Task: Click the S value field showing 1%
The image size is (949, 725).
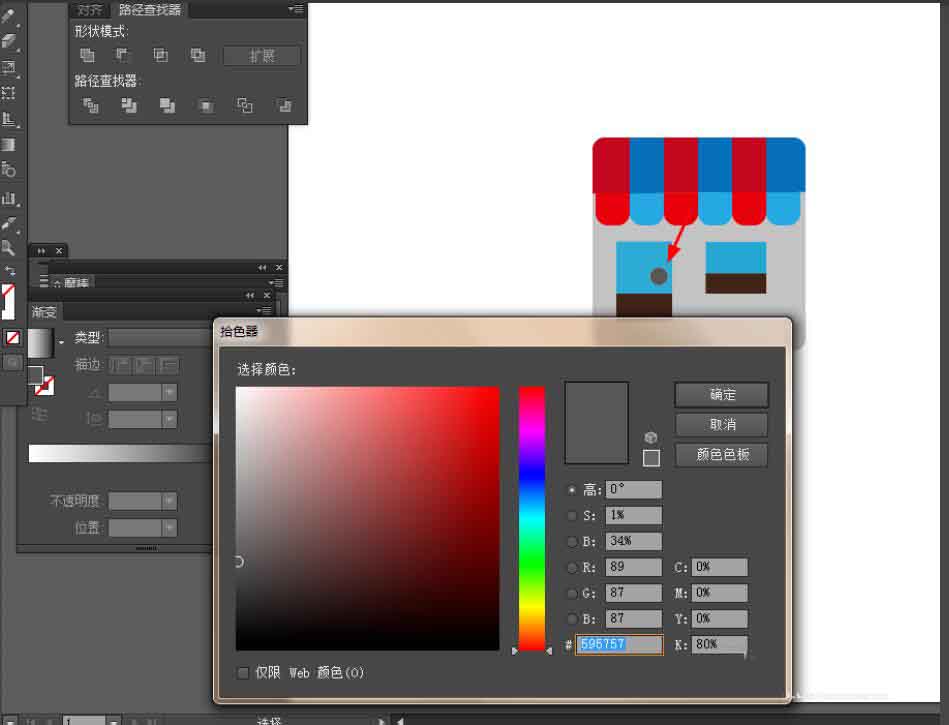Action: (x=634, y=515)
